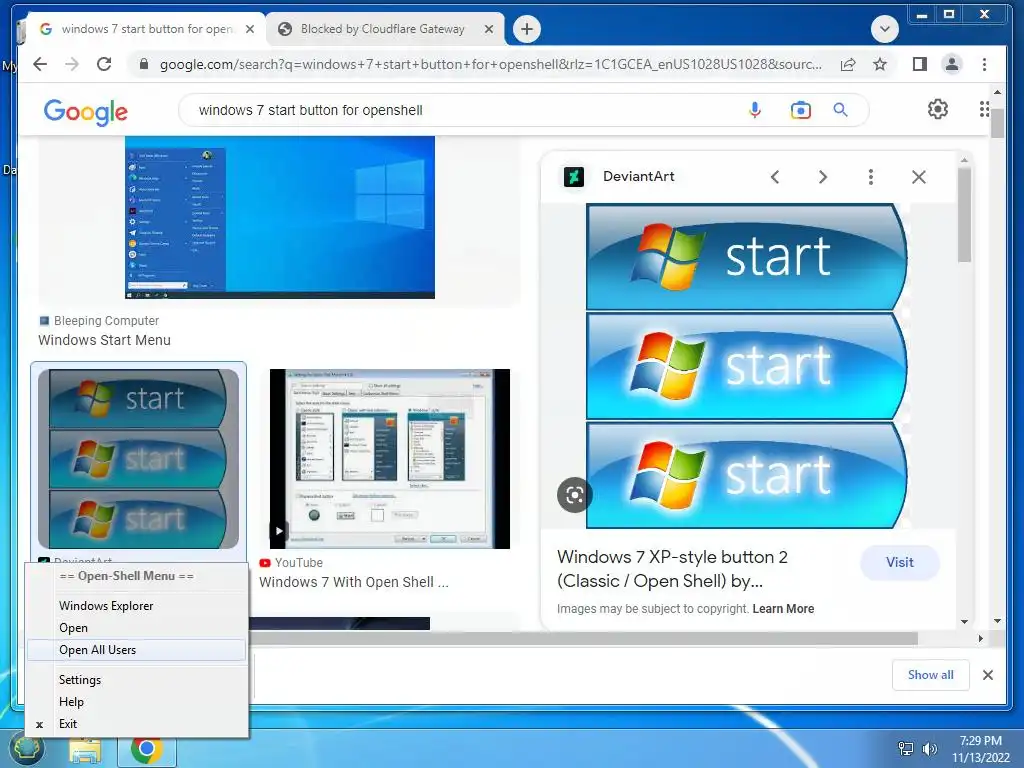
Task: Select Open All Users menu entry
Action: (x=136, y=650)
